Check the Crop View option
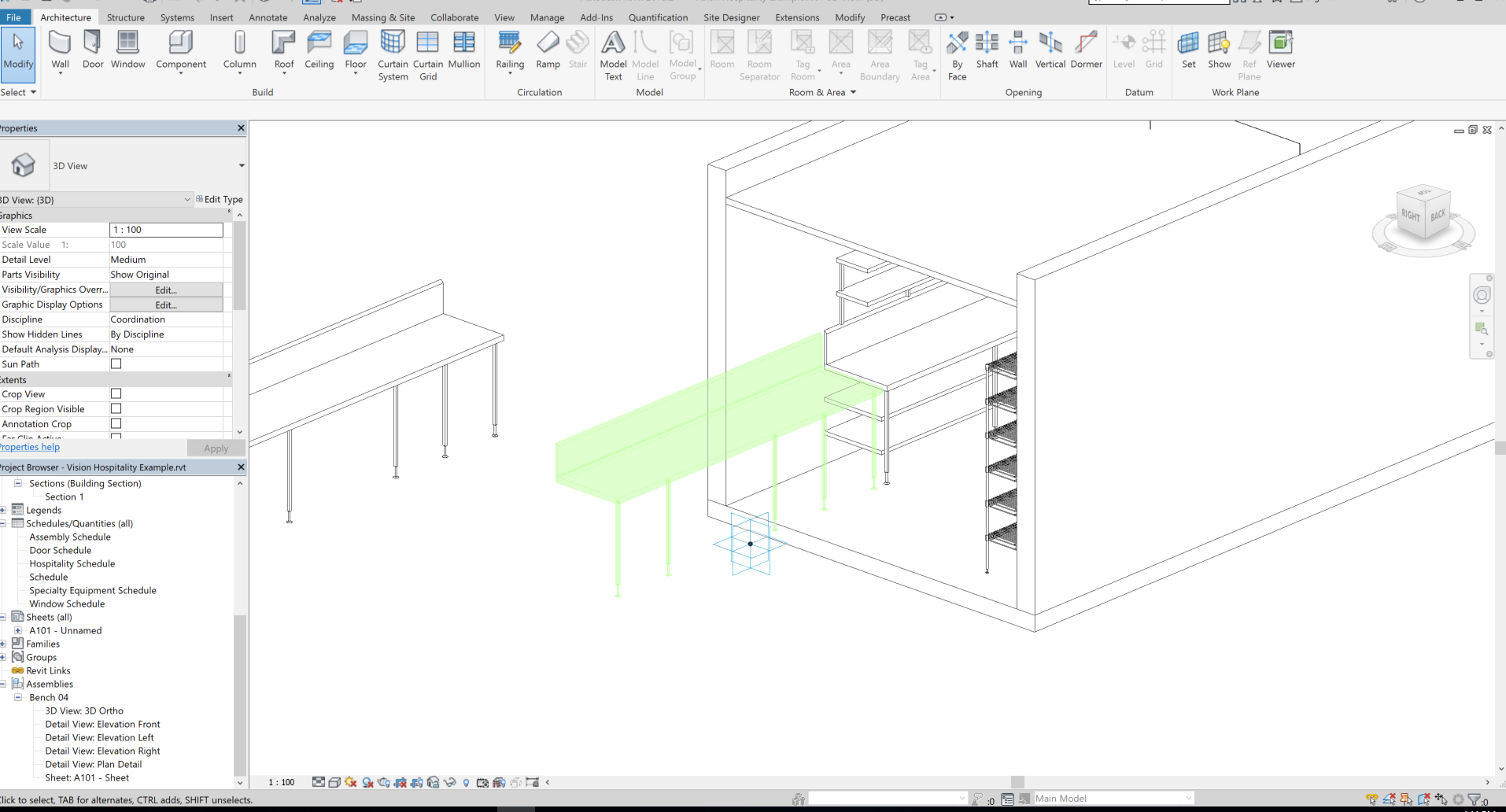The height and width of the screenshot is (812, 1506). tap(116, 393)
